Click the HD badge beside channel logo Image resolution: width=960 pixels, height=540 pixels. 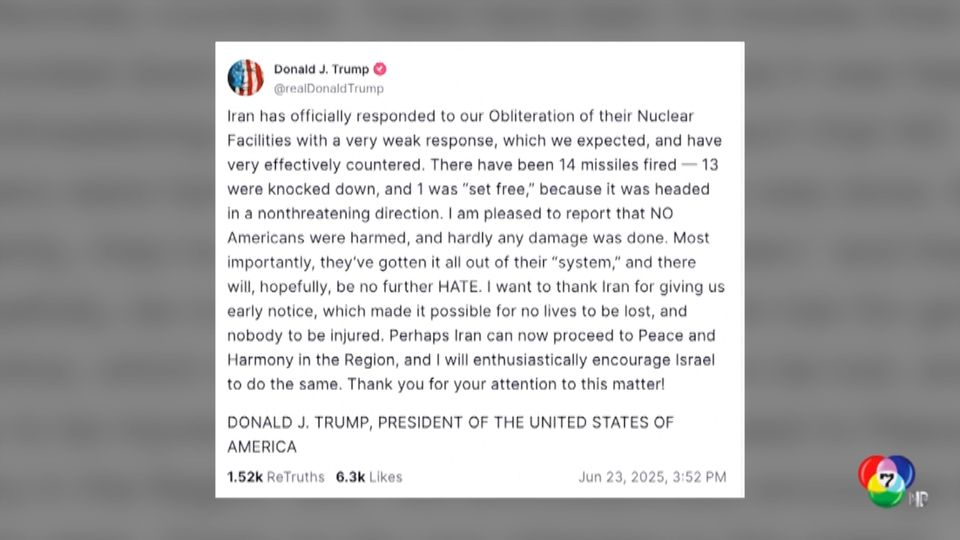(x=919, y=499)
